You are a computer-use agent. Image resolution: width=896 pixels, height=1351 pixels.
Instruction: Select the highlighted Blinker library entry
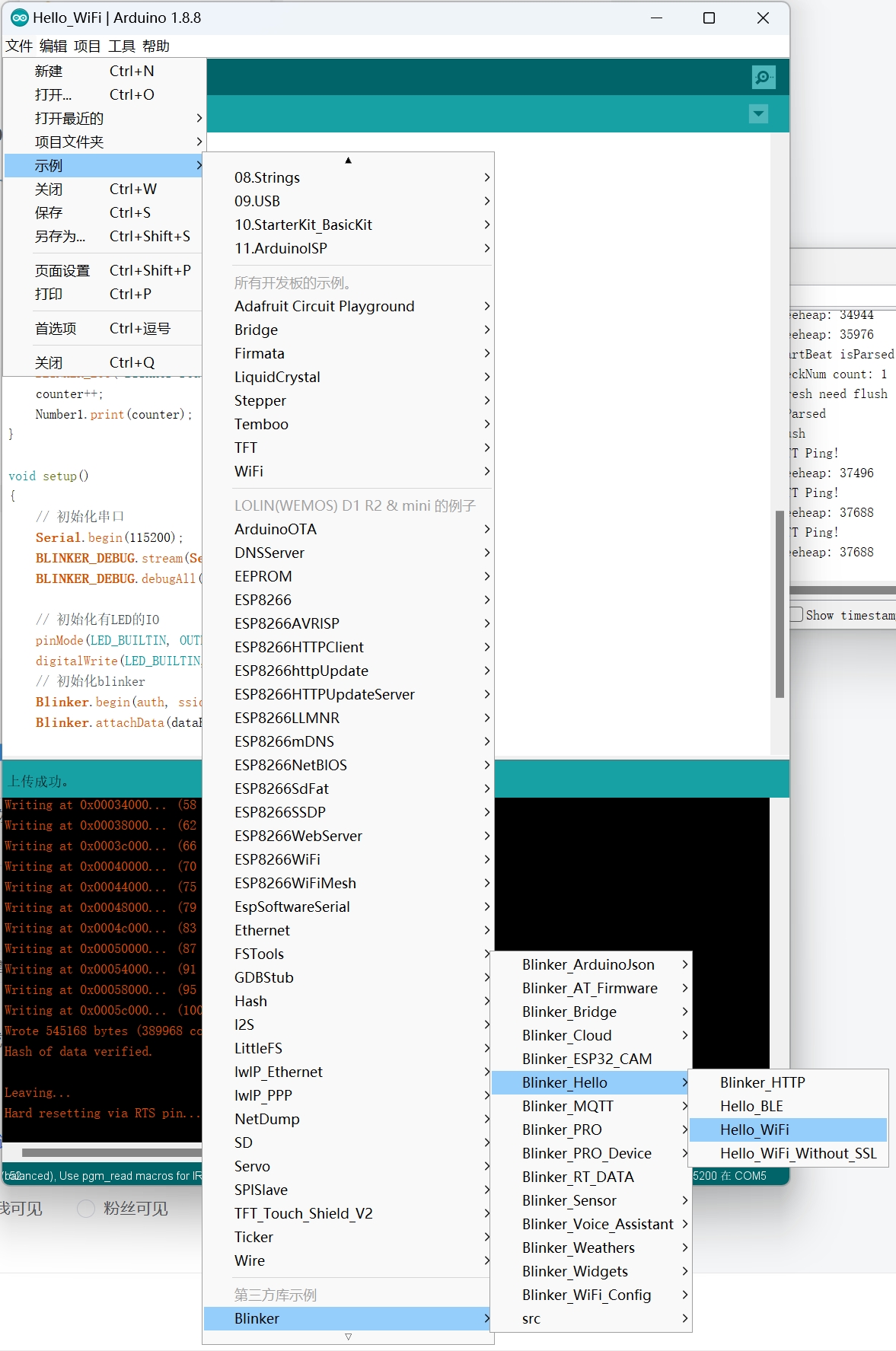click(x=349, y=1318)
